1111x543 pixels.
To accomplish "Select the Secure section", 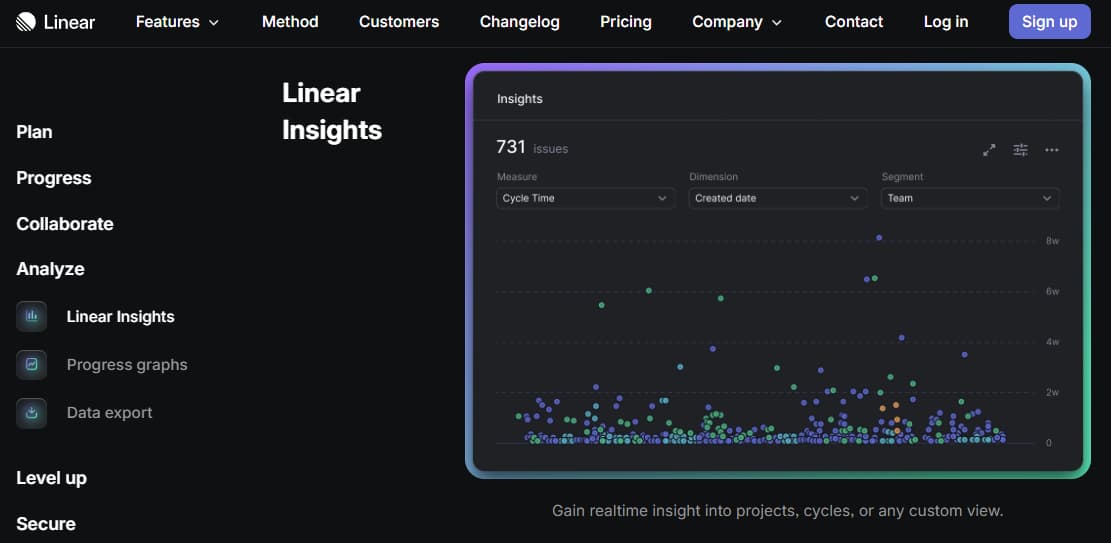I will pyautogui.click(x=45, y=524).
